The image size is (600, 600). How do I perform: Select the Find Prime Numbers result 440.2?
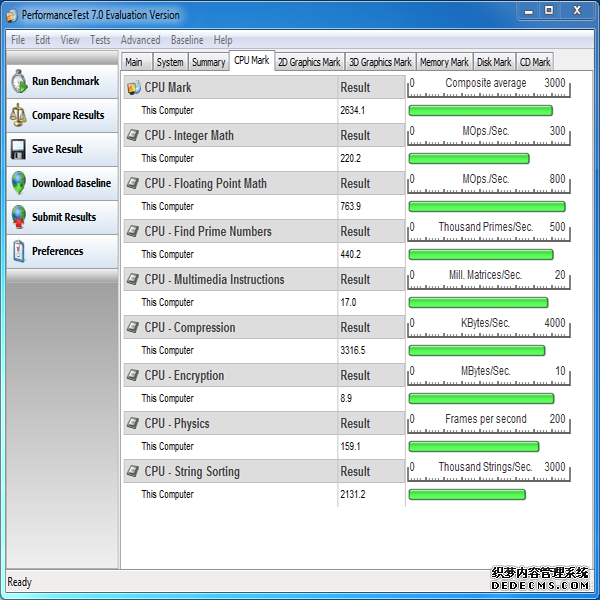click(x=351, y=254)
